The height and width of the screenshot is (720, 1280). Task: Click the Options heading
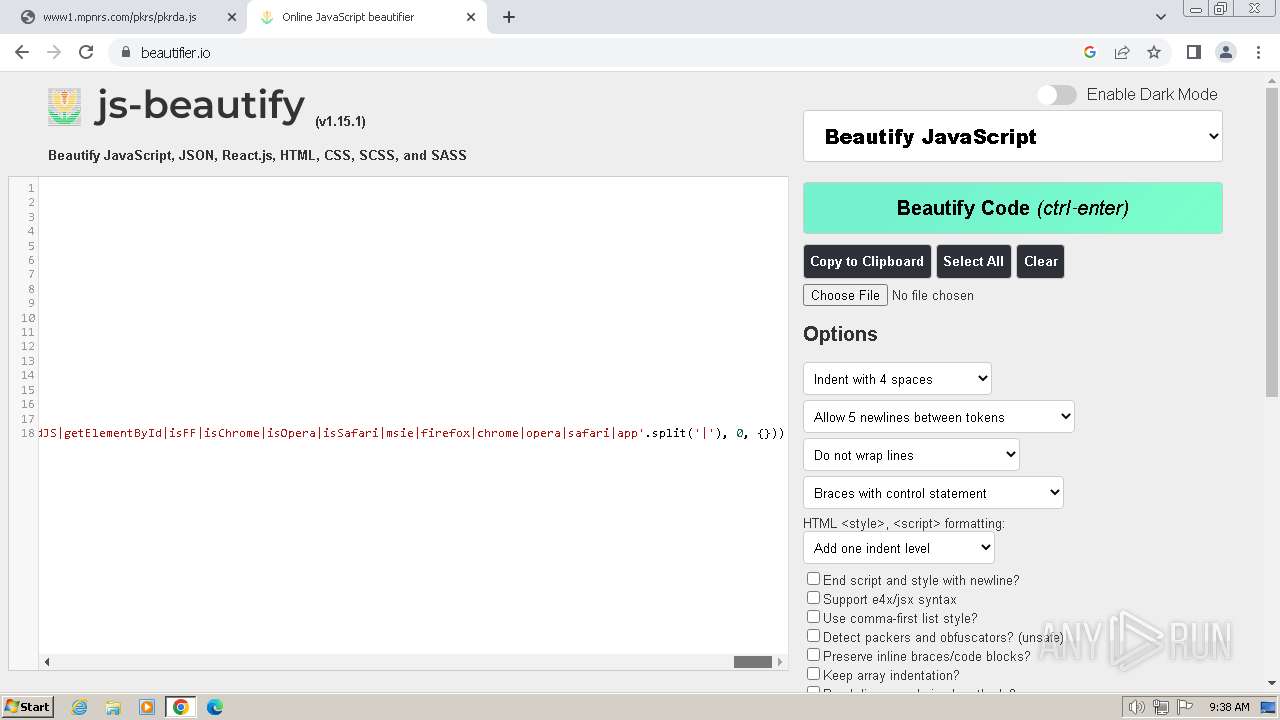click(840, 334)
